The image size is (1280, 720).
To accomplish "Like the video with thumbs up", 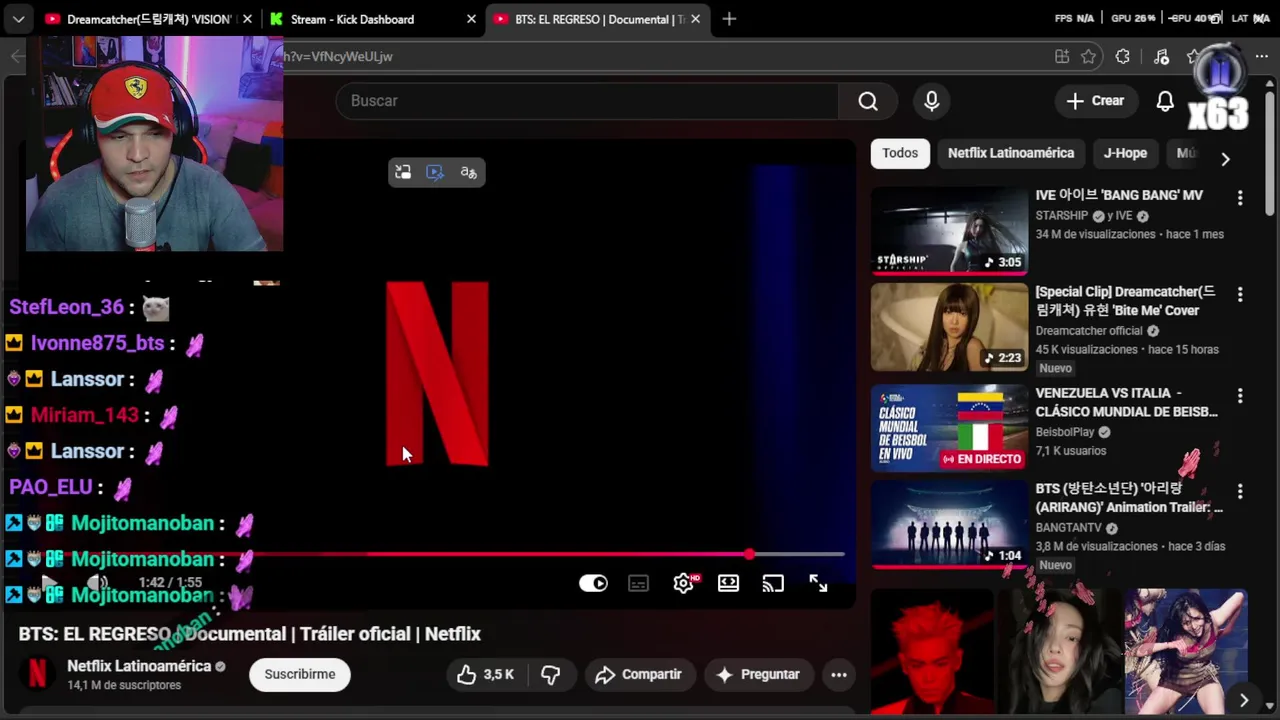I will click(x=486, y=675).
